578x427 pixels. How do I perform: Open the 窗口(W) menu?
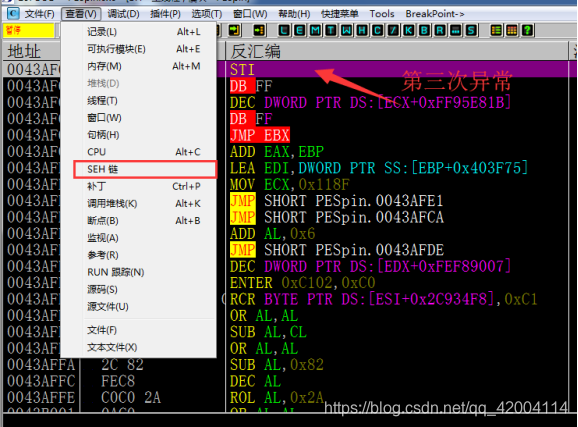(x=250, y=14)
